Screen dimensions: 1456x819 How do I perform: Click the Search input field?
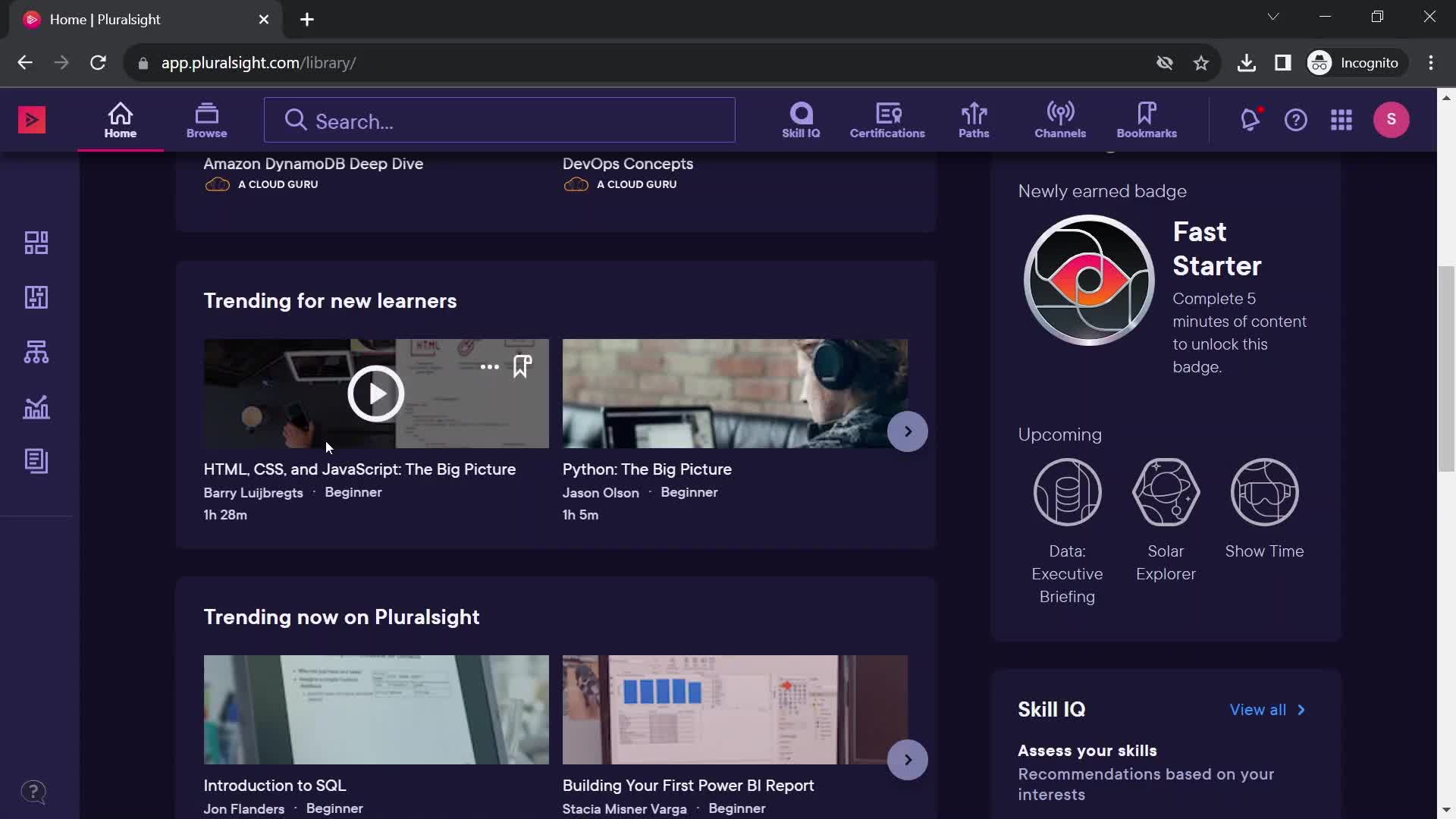pos(499,121)
